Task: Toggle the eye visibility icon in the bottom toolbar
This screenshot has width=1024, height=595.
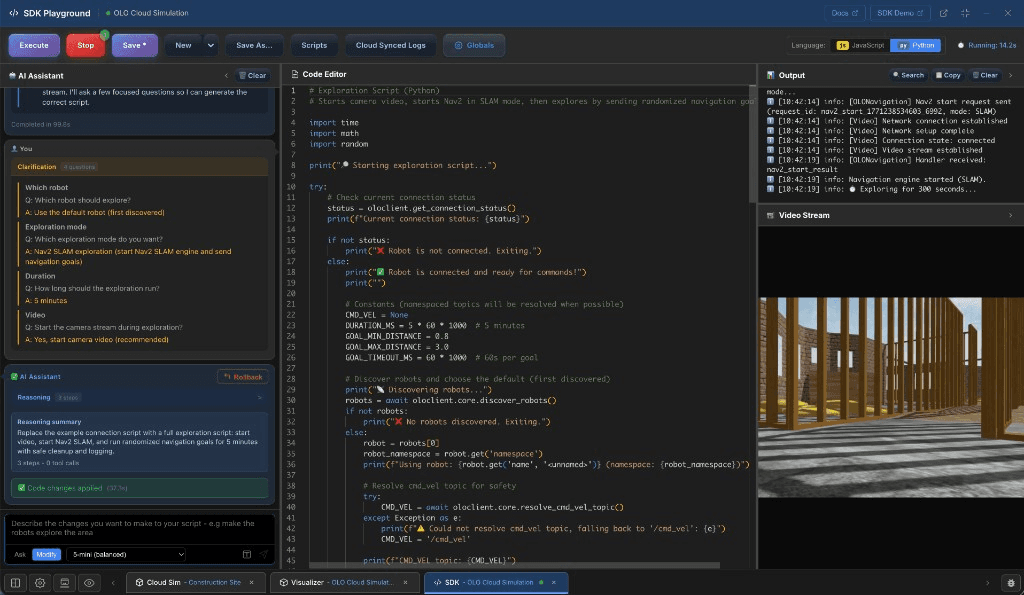Action: click(89, 583)
